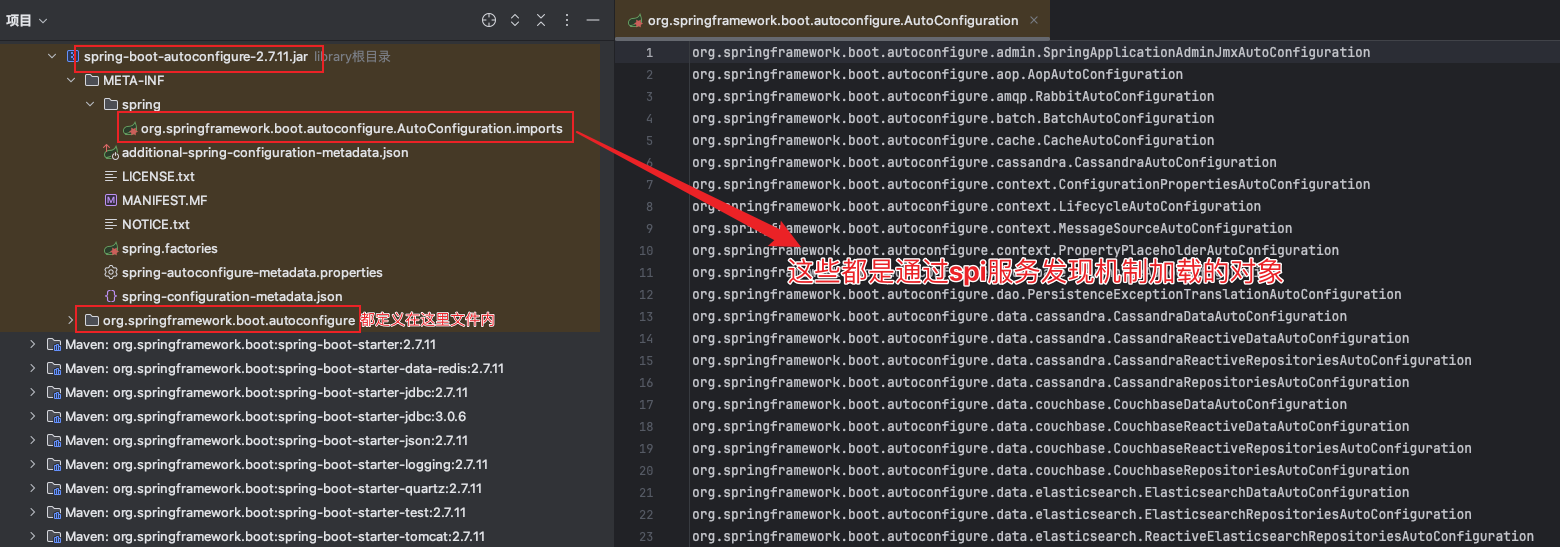Click the ElasticsearchDataAutoConfiguration line in editor
Viewport: 1560px width, 547px height.
pos(1050,492)
